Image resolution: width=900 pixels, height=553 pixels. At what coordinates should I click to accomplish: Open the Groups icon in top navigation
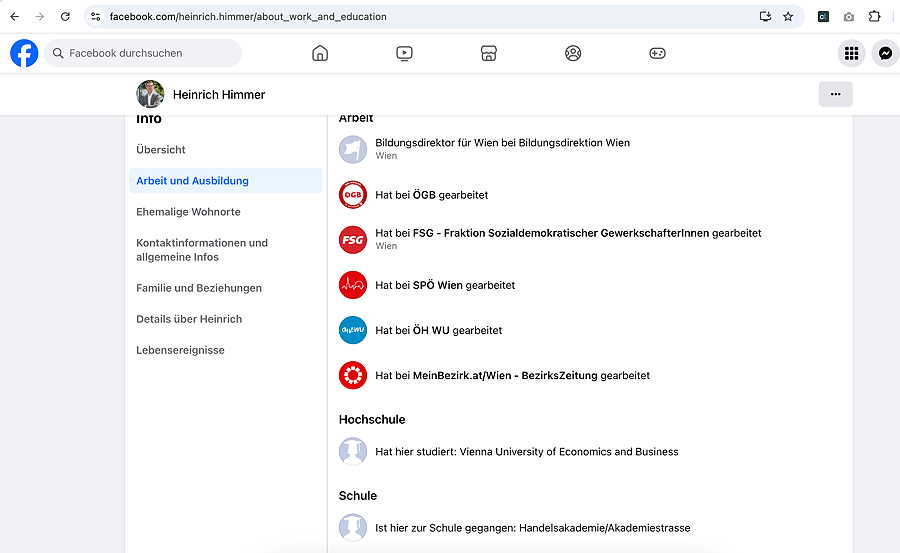tap(573, 53)
